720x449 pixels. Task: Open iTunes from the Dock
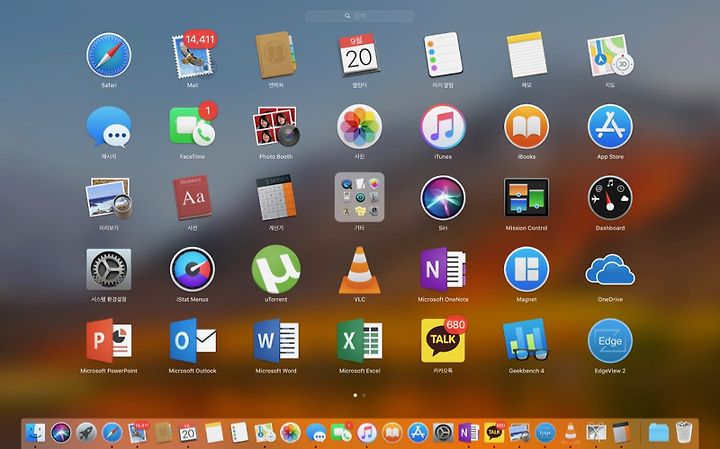pos(366,432)
